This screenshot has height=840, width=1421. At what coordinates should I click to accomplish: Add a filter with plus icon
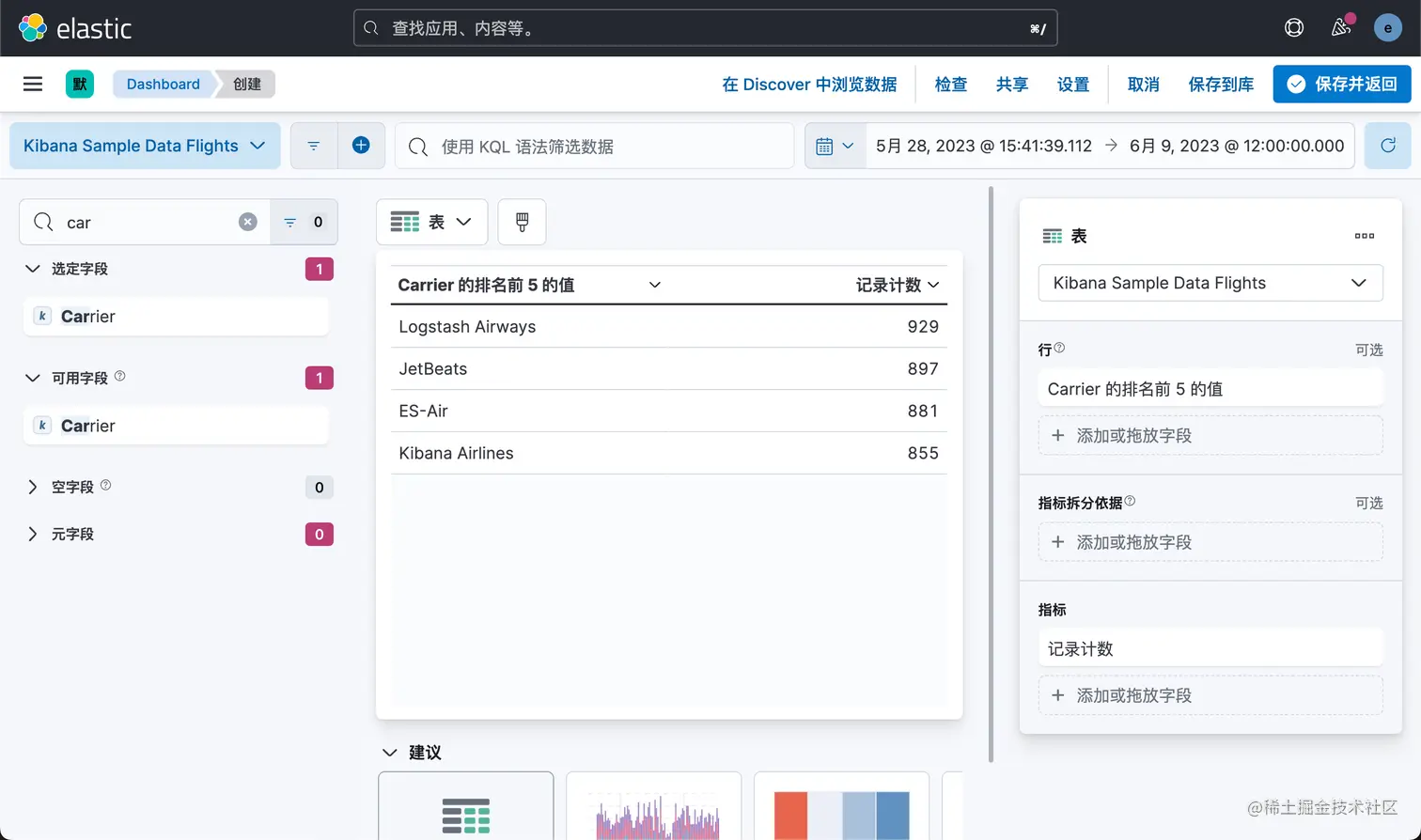(361, 146)
